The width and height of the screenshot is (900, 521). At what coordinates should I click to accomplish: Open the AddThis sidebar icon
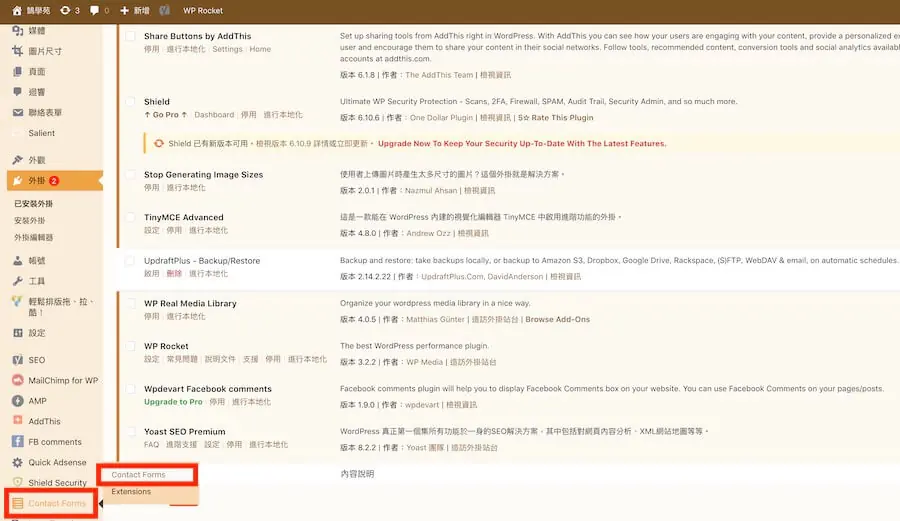pos(18,421)
